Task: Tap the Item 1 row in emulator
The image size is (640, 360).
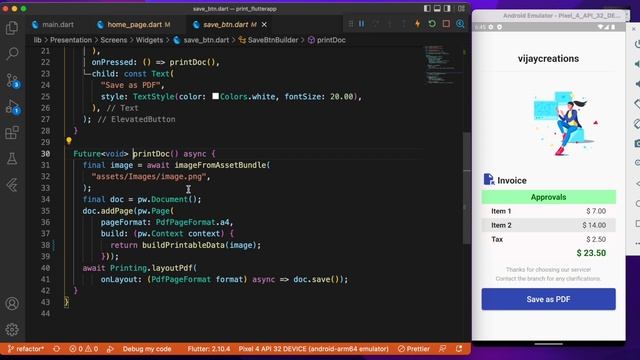Action: [548, 211]
